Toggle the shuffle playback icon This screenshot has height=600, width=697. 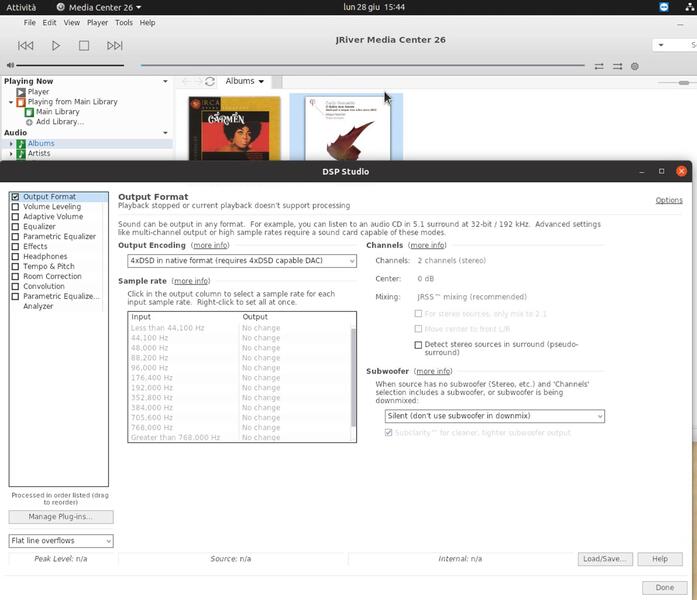[x=617, y=66]
